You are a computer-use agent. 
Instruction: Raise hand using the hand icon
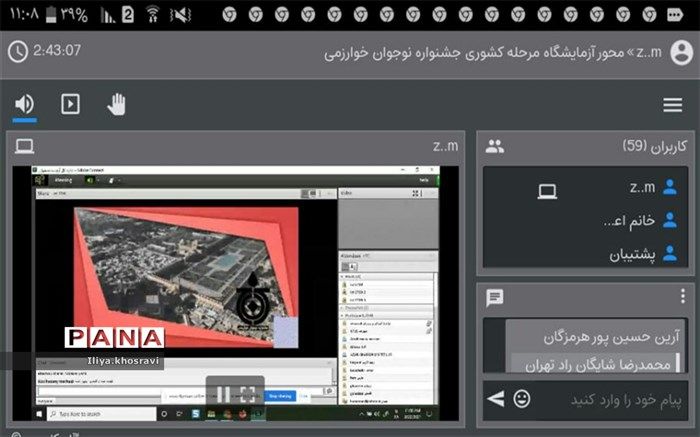pos(117,104)
